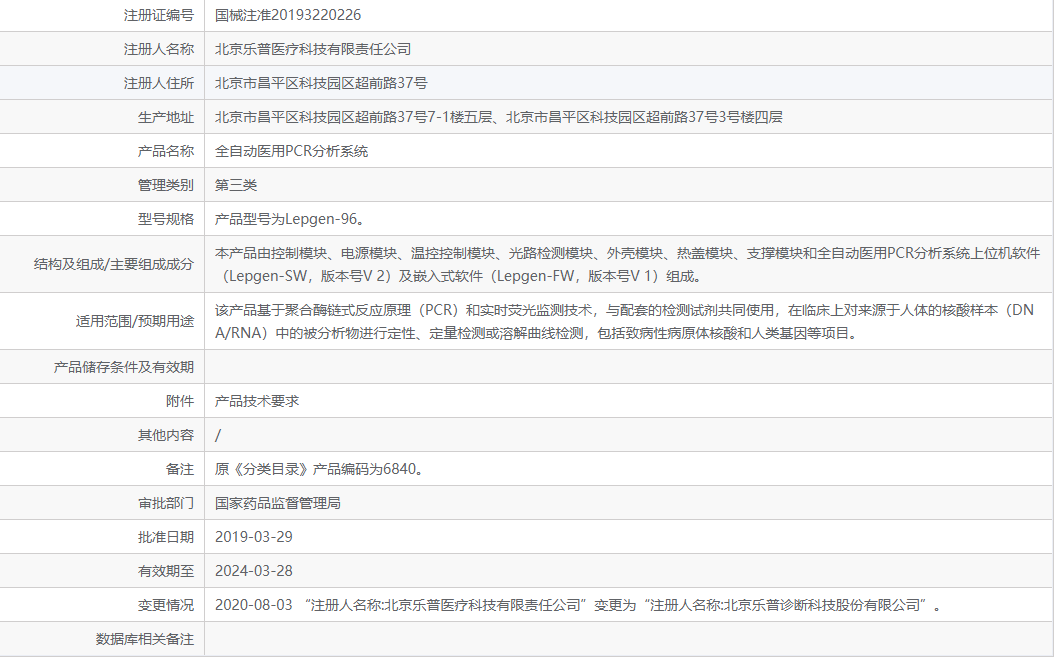
Task: Select 原《分类目录》产品编码为6840 remark
Action: [x=321, y=469]
